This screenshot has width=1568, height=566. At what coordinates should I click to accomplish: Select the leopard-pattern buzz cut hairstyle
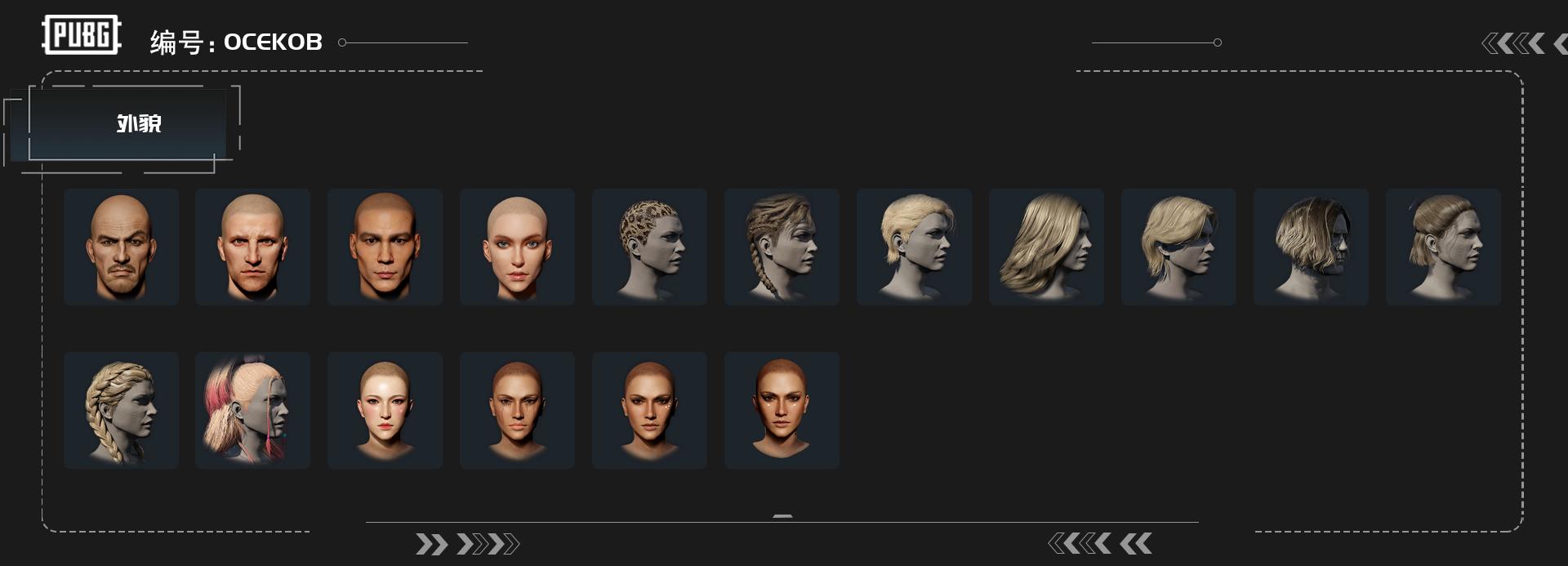(x=649, y=247)
